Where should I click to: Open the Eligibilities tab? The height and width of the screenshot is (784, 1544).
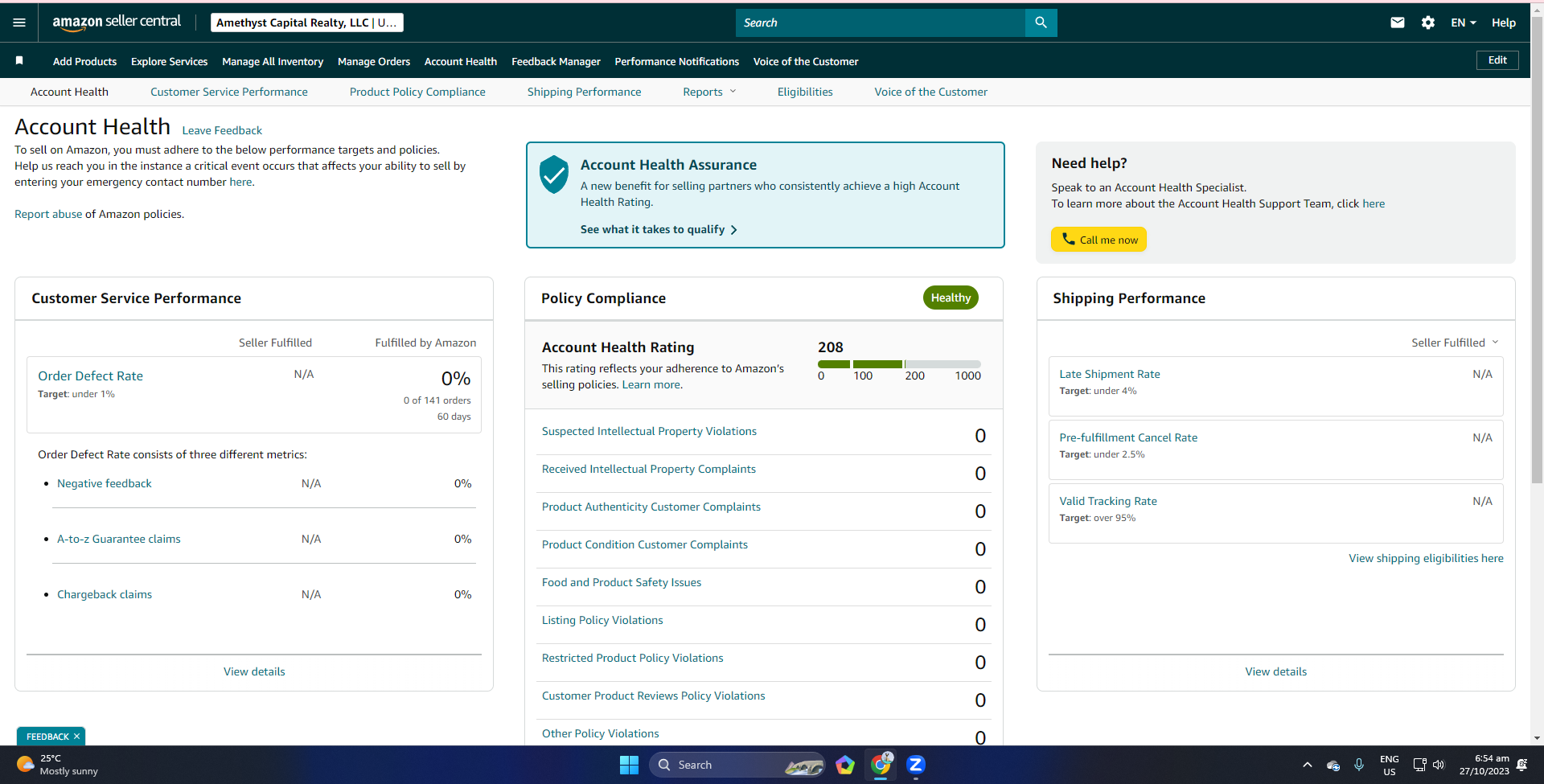[805, 92]
